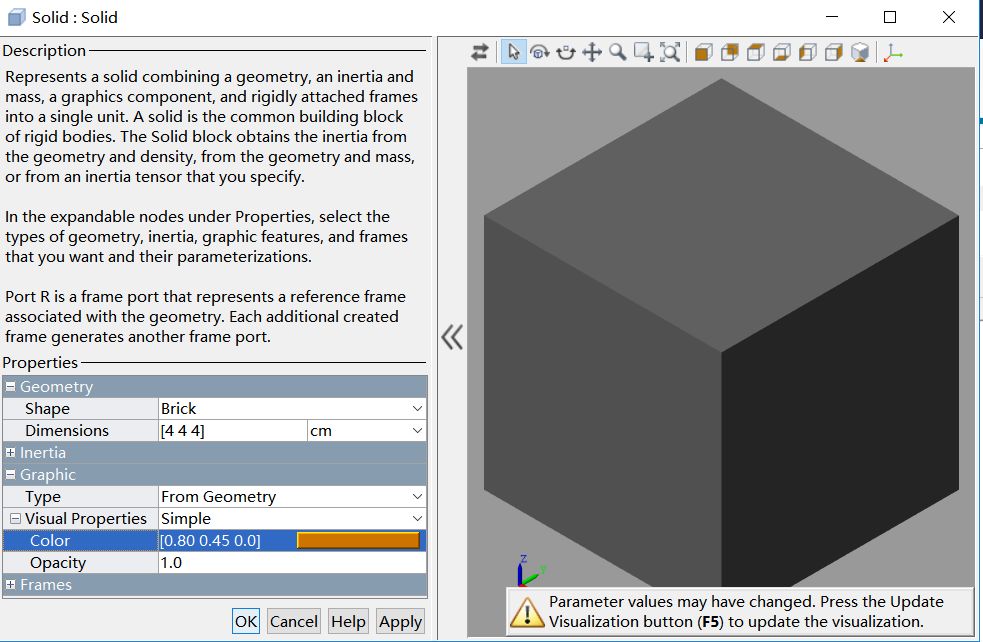Activate the Select pointer tool
The height and width of the screenshot is (642, 983).
[x=513, y=52]
